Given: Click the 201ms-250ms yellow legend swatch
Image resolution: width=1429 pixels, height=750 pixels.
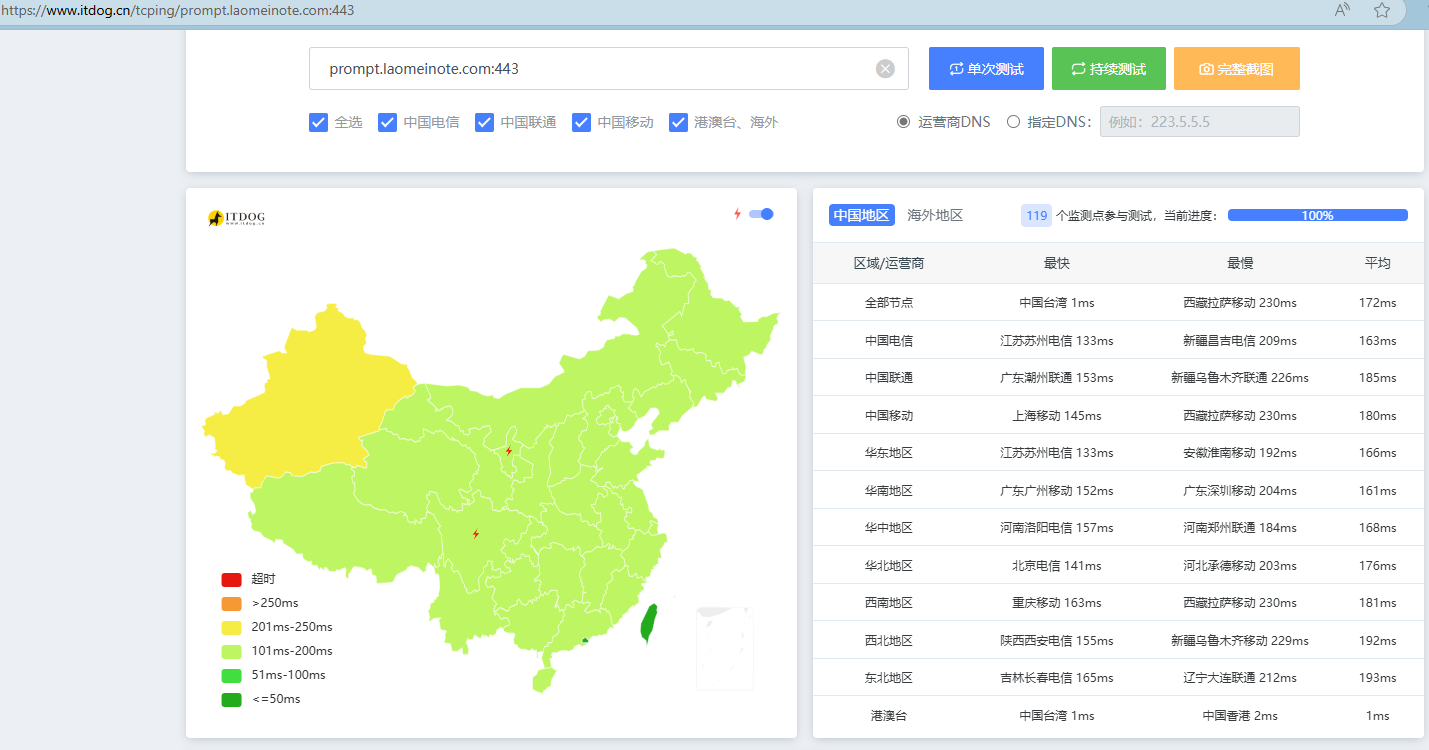Looking at the screenshot, I should tap(232, 627).
